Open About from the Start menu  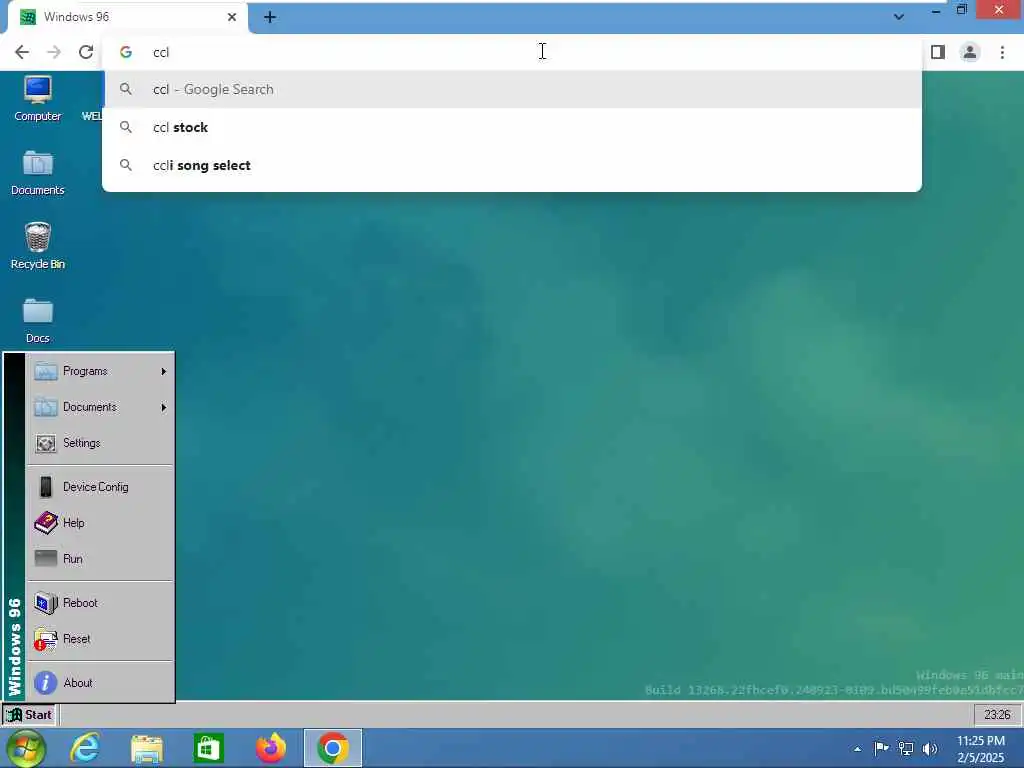pos(99,683)
